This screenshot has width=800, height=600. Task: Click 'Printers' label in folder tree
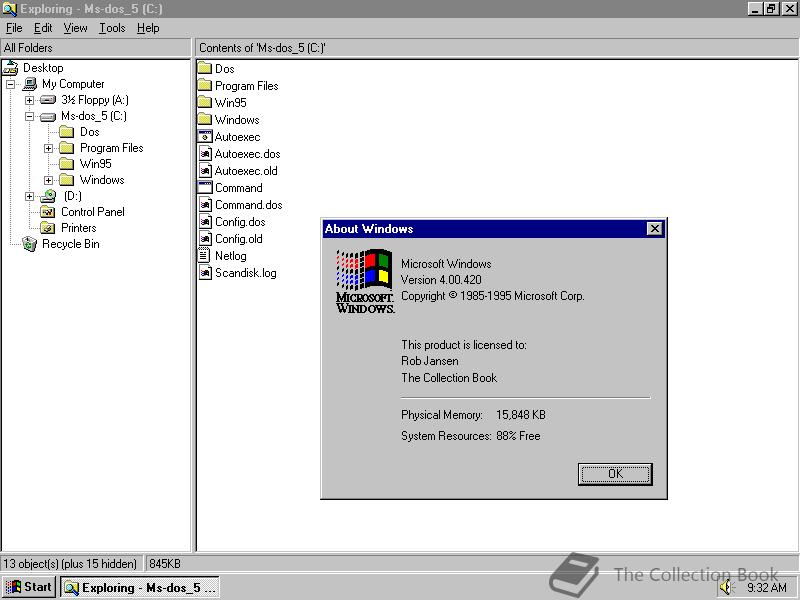[79, 228]
